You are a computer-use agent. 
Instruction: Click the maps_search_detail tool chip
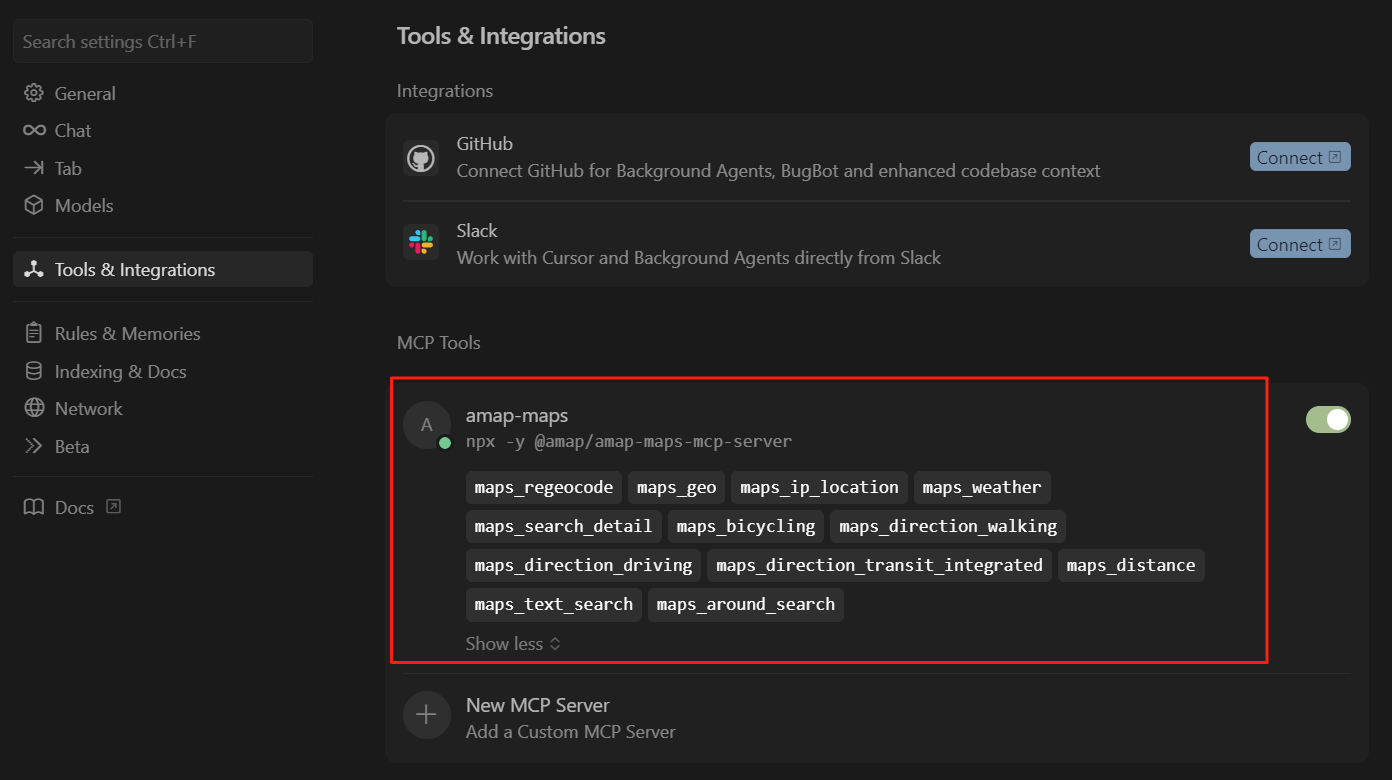tap(564, 526)
